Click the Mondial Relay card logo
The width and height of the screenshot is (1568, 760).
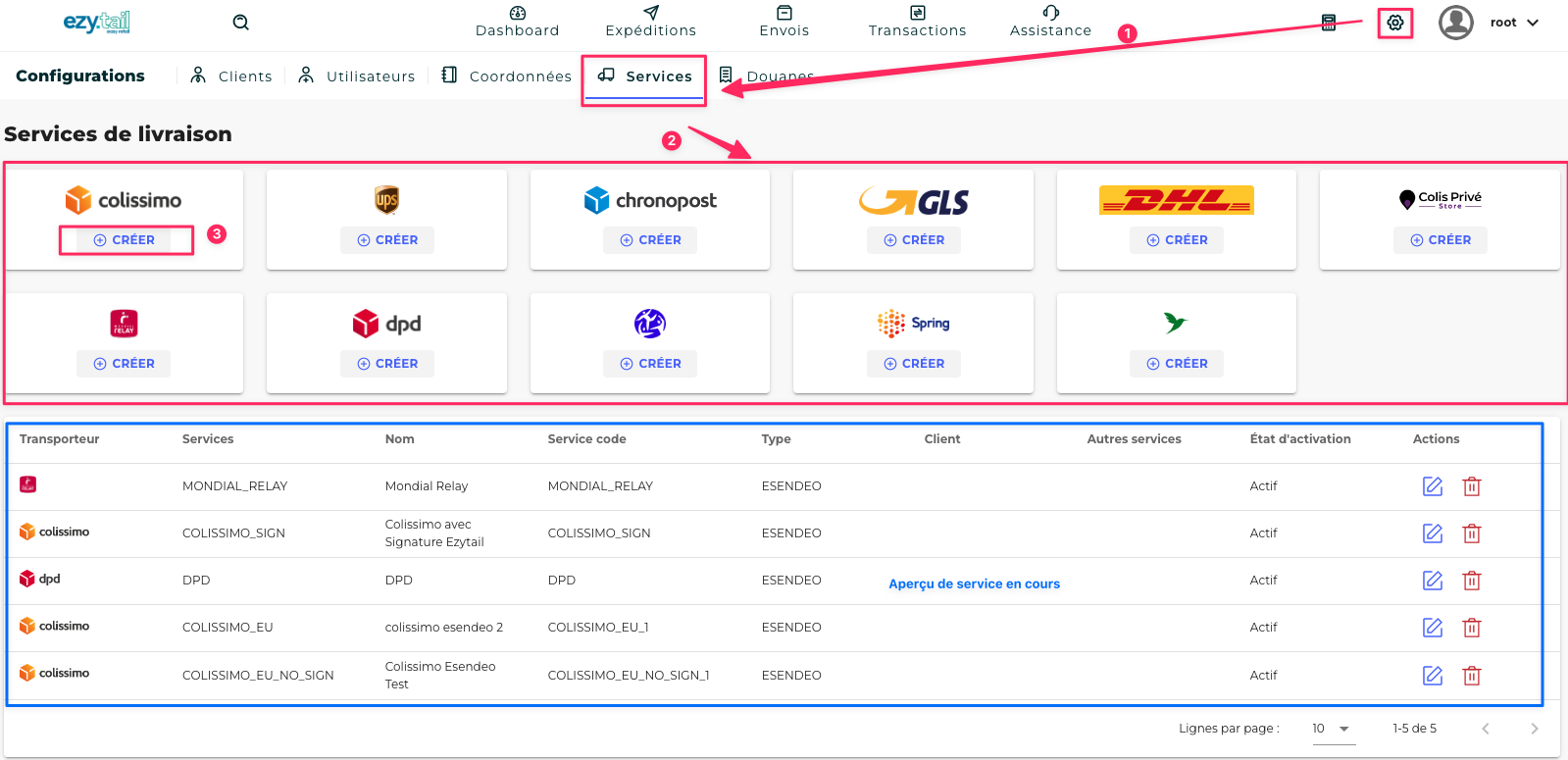click(x=124, y=324)
